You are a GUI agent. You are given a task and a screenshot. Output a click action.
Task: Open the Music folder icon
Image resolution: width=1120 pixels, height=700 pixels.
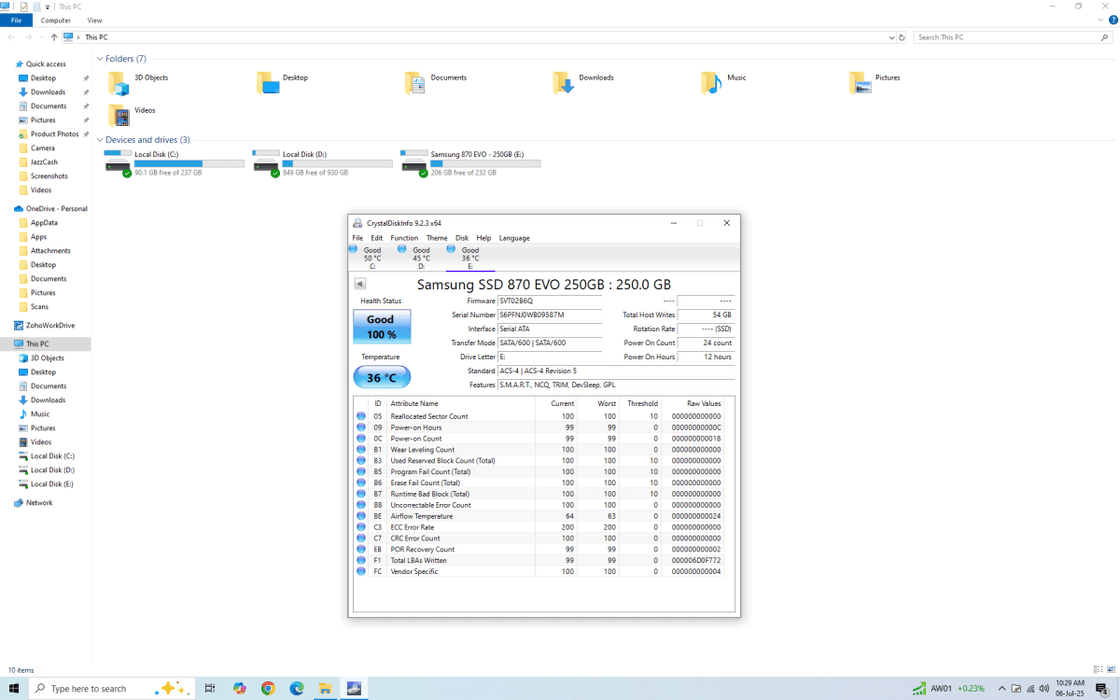711,83
